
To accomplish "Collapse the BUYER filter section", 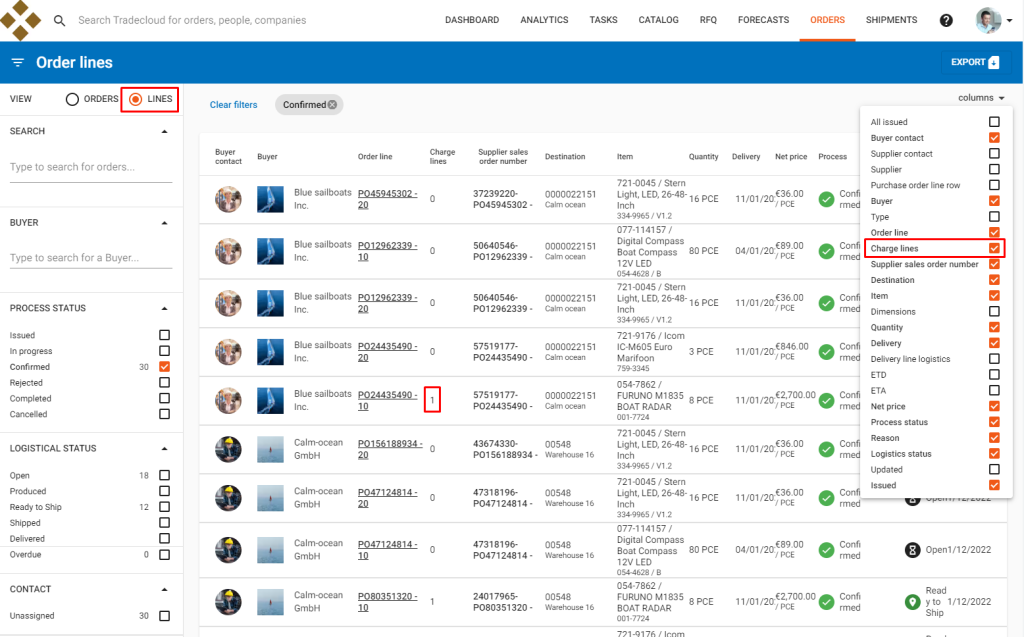I will click(165, 223).
